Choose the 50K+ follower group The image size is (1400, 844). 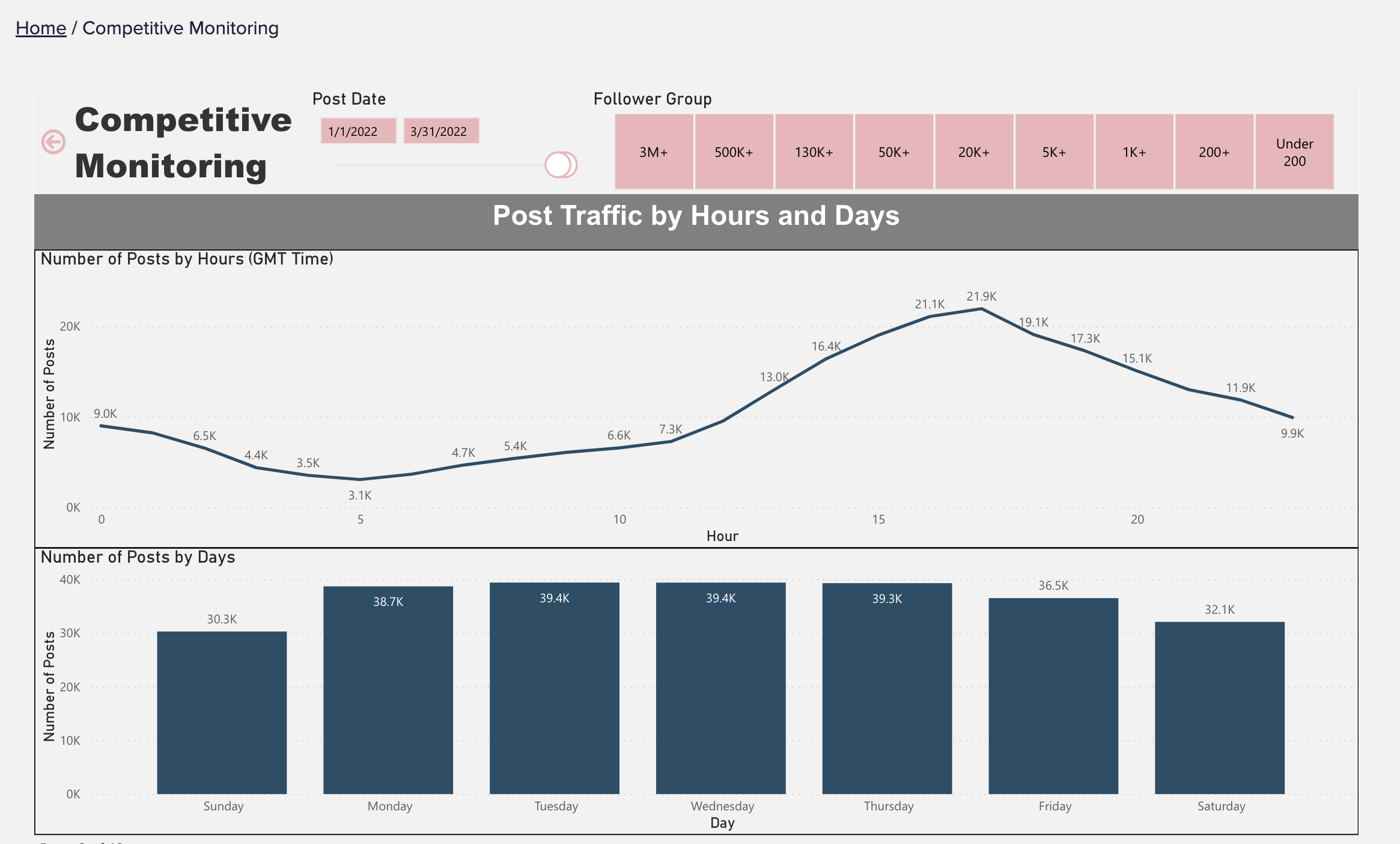coord(894,152)
